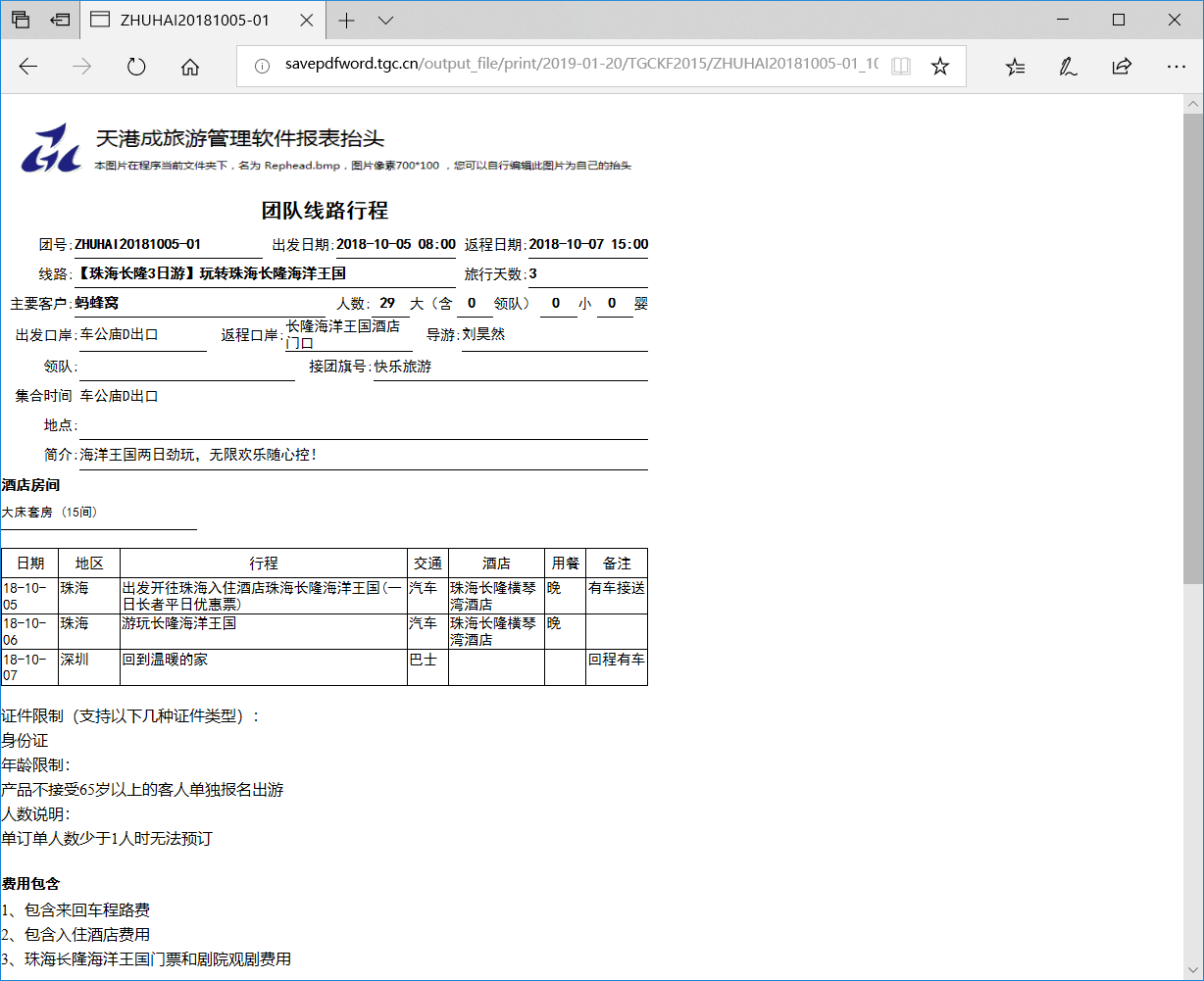Click the 日期 column header
This screenshot has height=981, width=1204.
pyautogui.click(x=30, y=564)
